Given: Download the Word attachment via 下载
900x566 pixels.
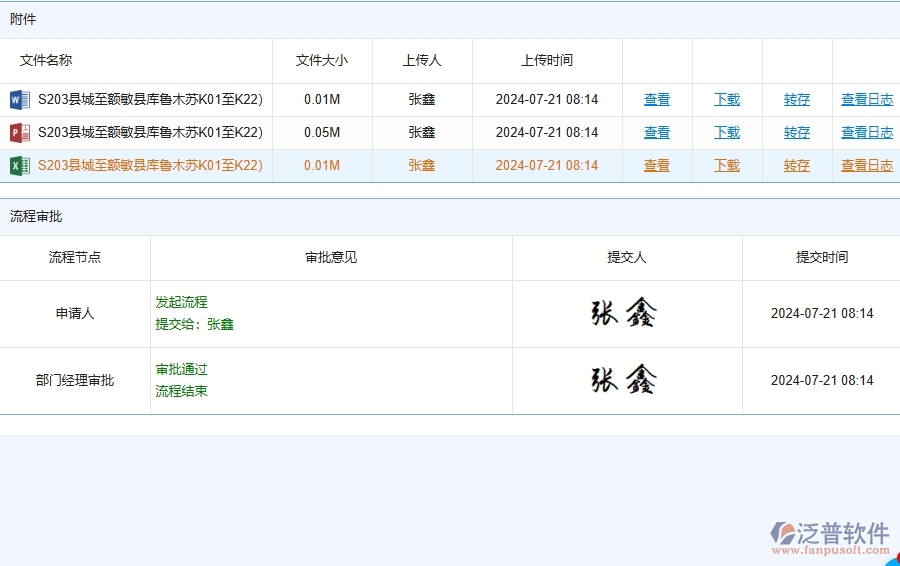Looking at the screenshot, I should coord(727,100).
